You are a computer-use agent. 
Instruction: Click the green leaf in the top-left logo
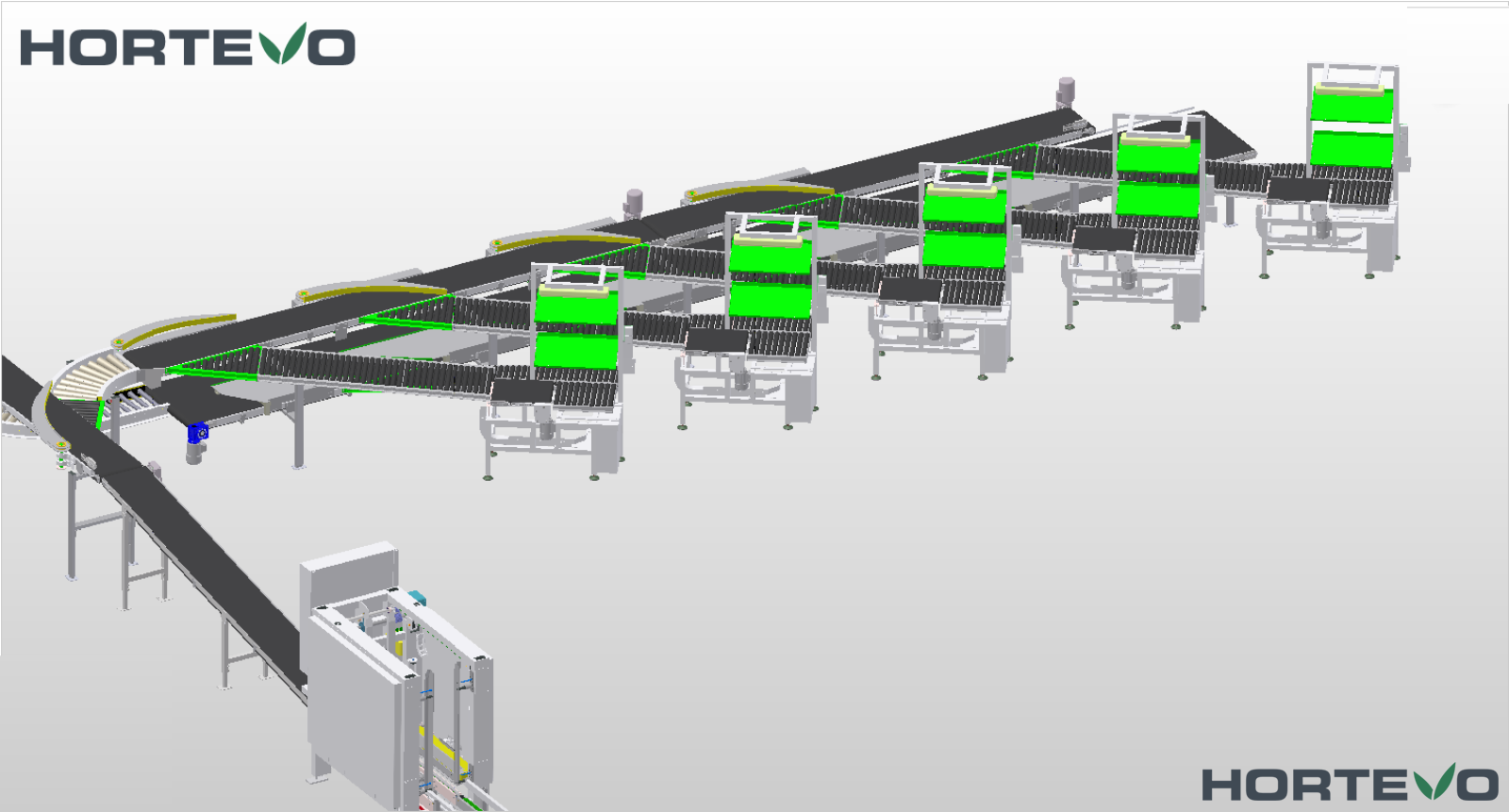(x=284, y=43)
